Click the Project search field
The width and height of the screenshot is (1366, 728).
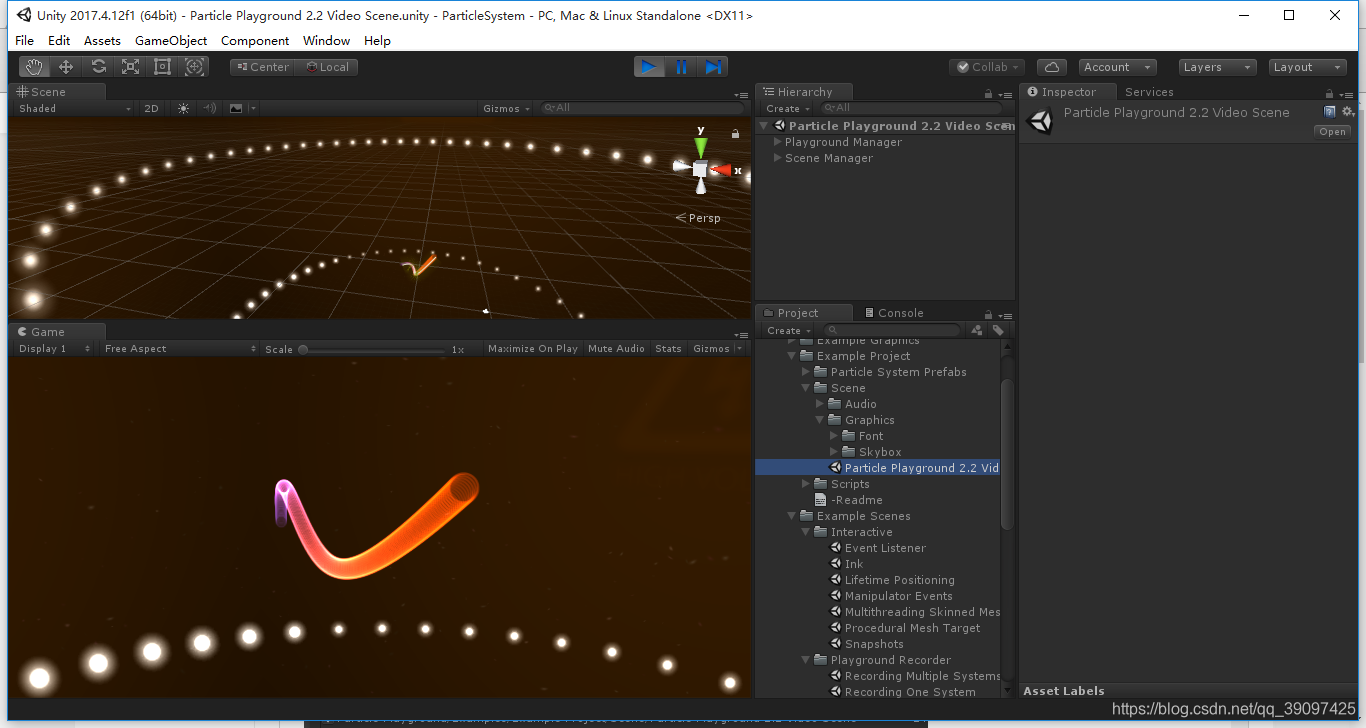click(892, 330)
